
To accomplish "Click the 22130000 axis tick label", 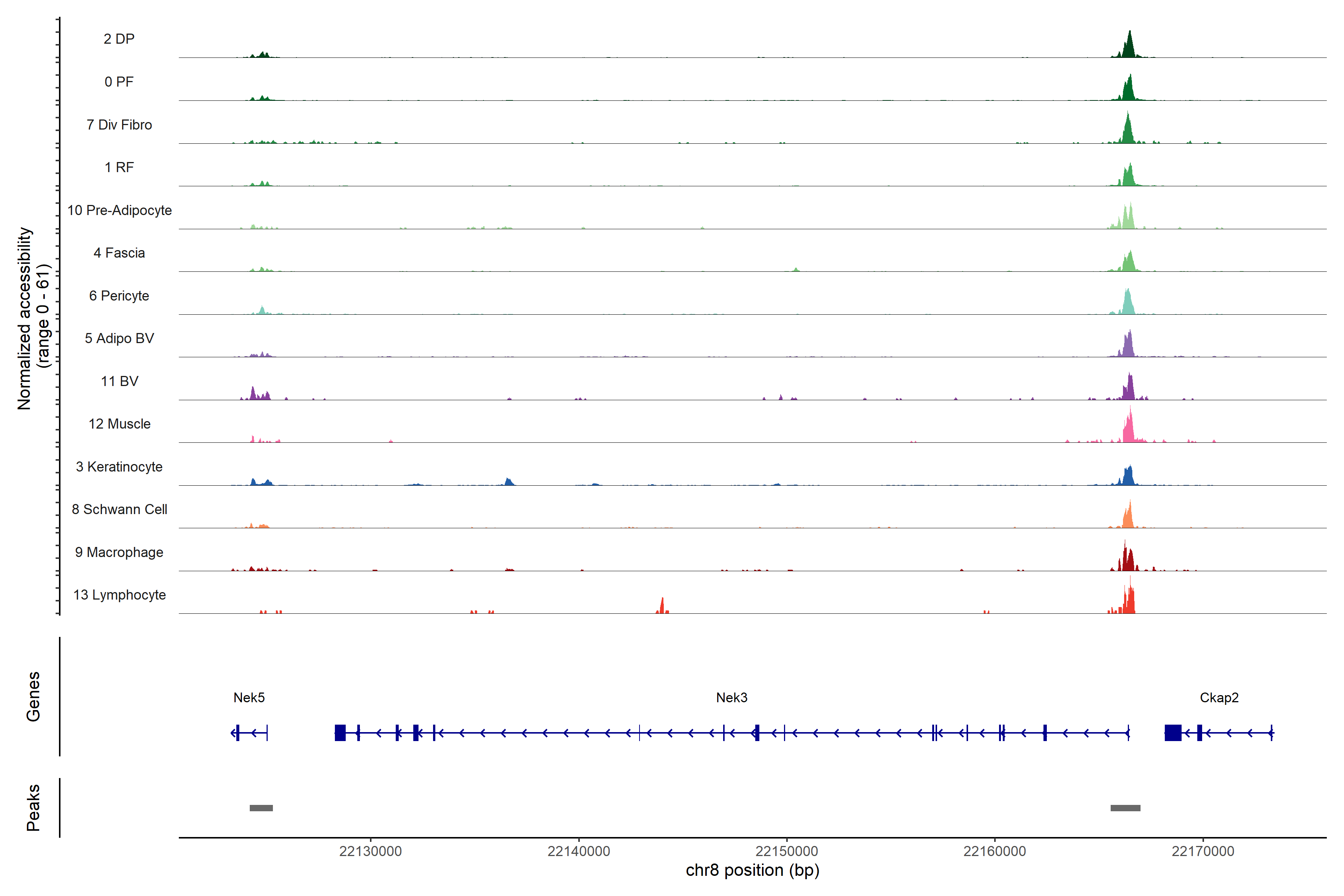I will click(370, 852).
